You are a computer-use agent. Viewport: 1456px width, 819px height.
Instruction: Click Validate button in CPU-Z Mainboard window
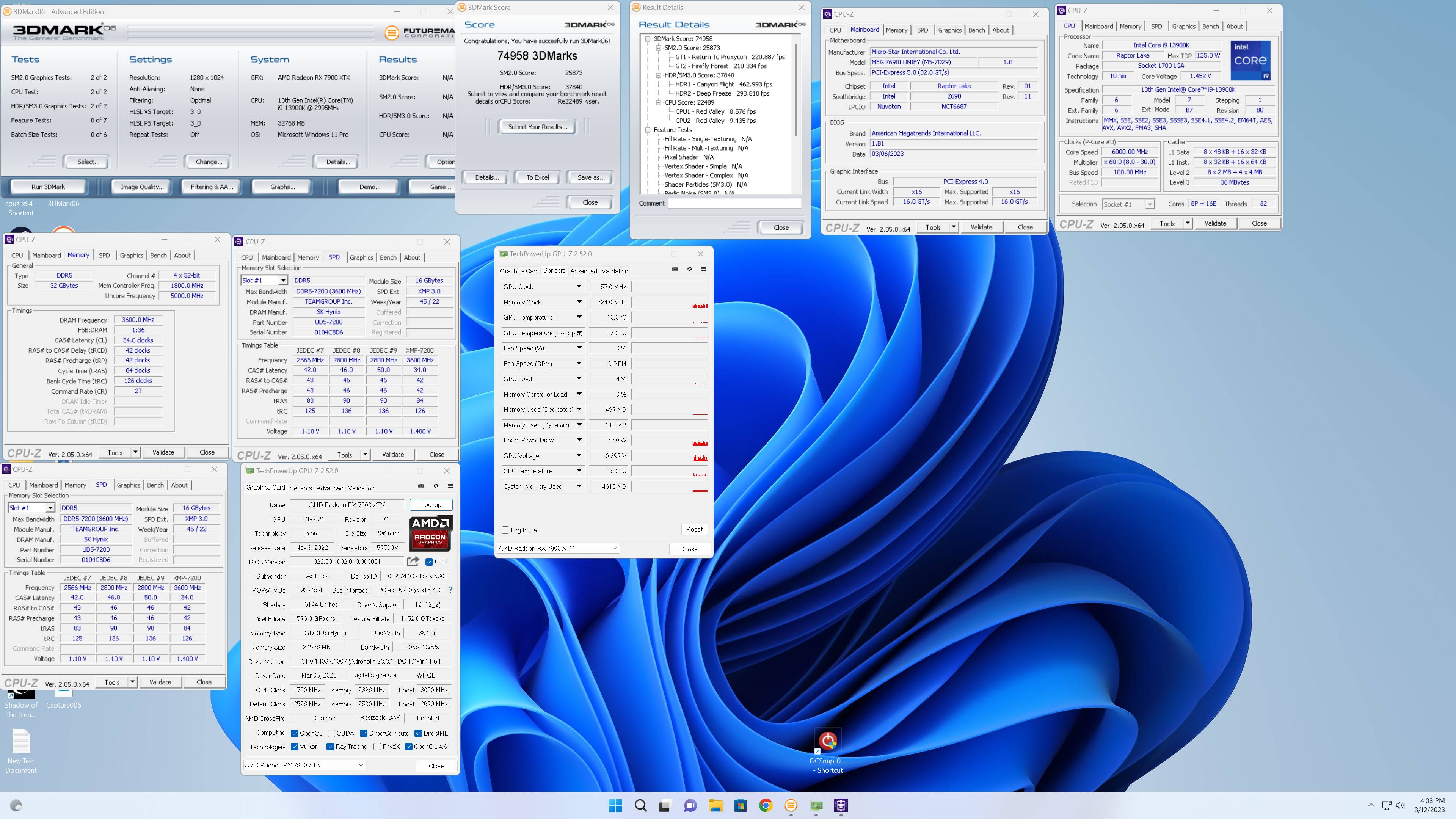(x=981, y=227)
